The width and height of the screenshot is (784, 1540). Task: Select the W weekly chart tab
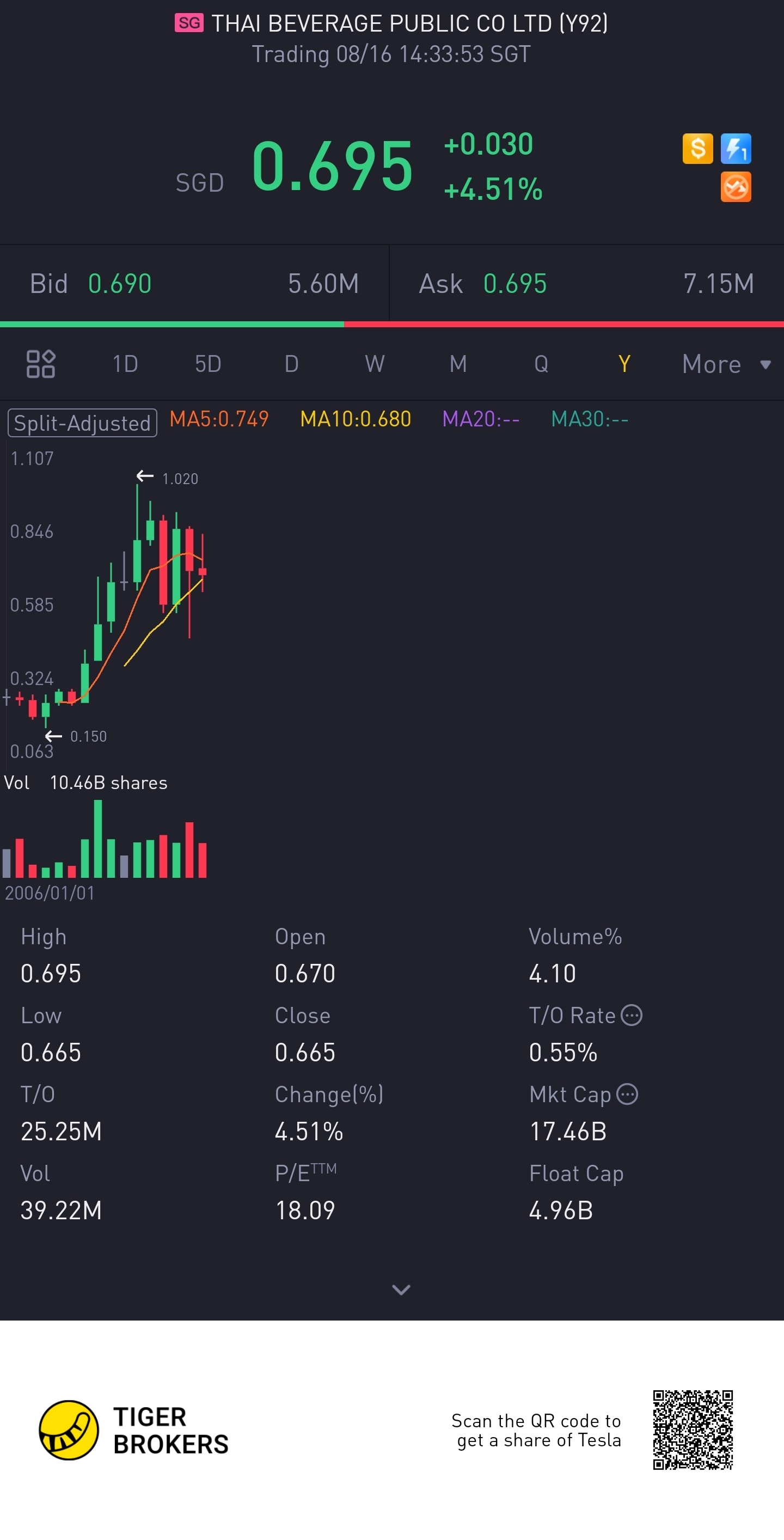pyautogui.click(x=375, y=363)
